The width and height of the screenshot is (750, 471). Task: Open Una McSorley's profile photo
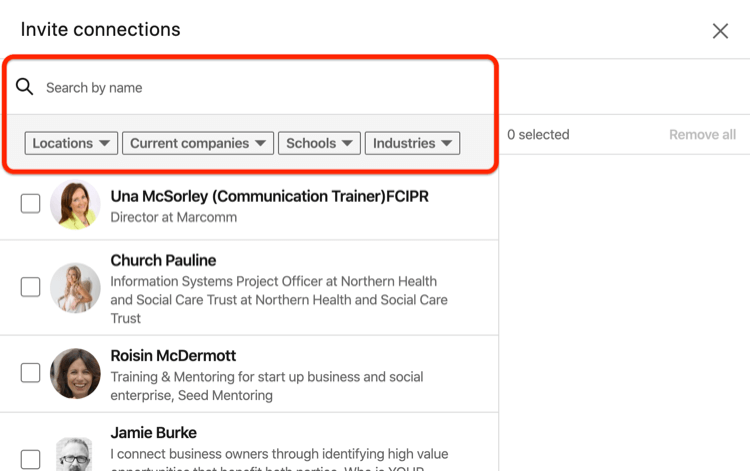(x=76, y=204)
